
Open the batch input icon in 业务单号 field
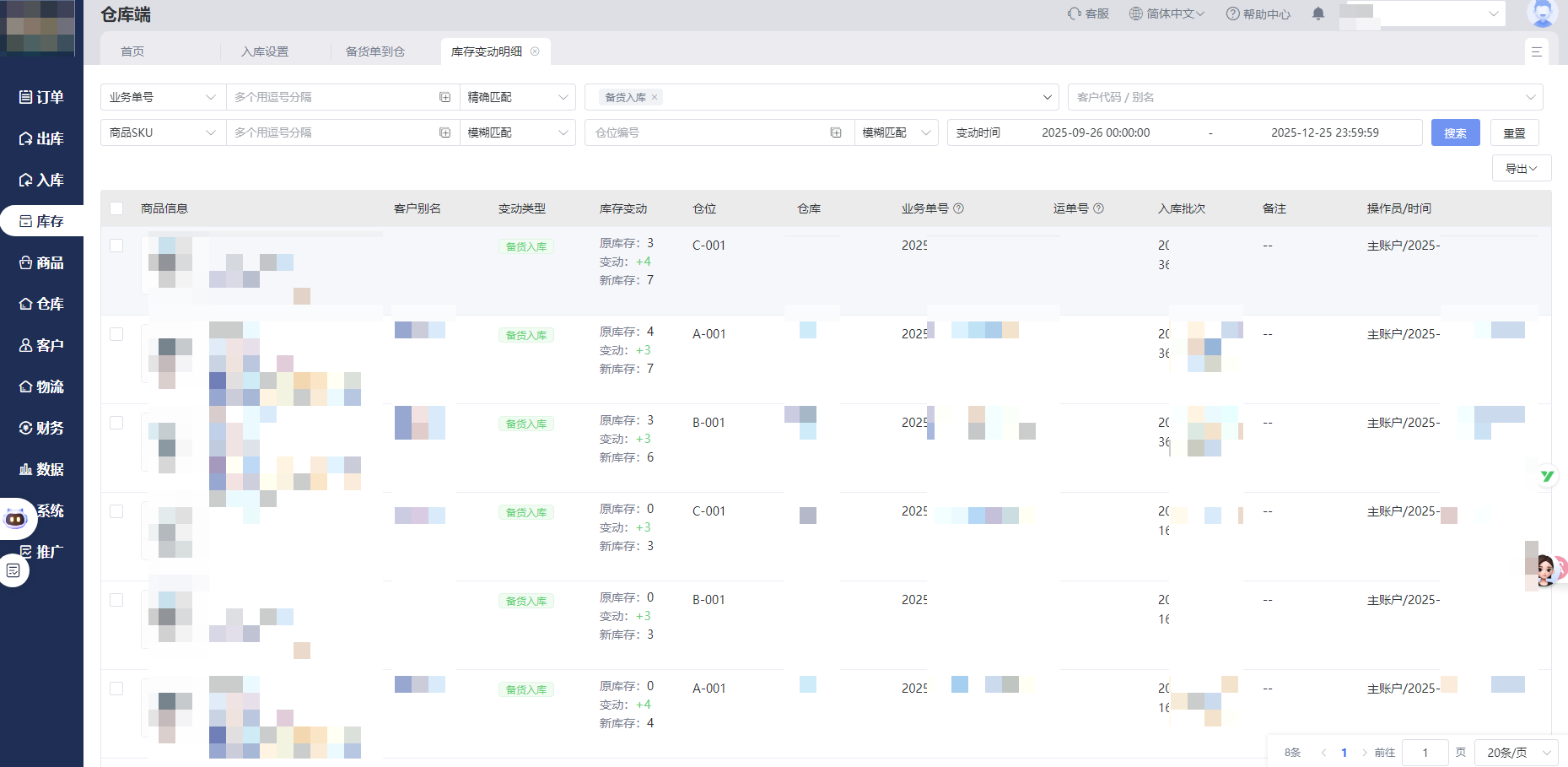click(x=445, y=98)
